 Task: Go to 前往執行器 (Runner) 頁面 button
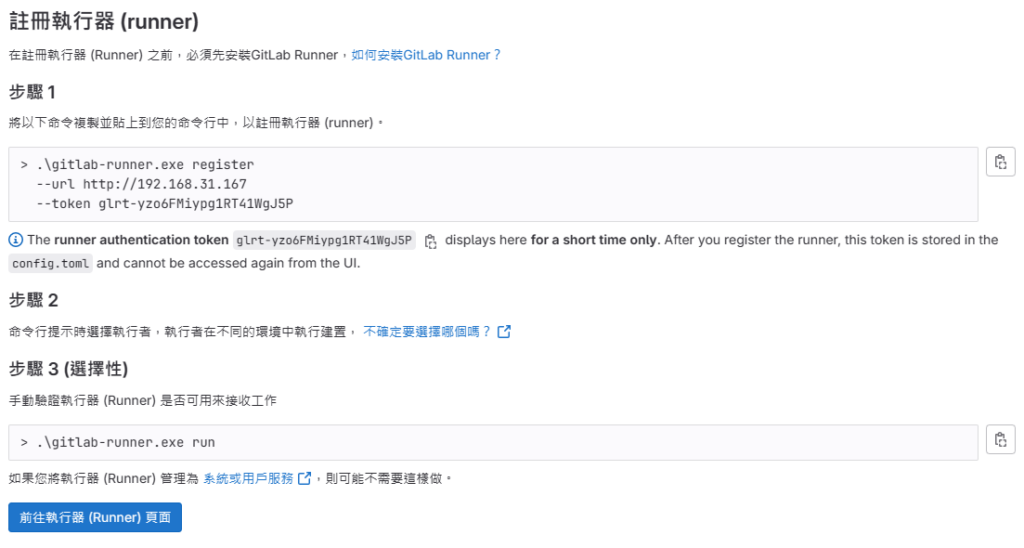click(x=95, y=517)
